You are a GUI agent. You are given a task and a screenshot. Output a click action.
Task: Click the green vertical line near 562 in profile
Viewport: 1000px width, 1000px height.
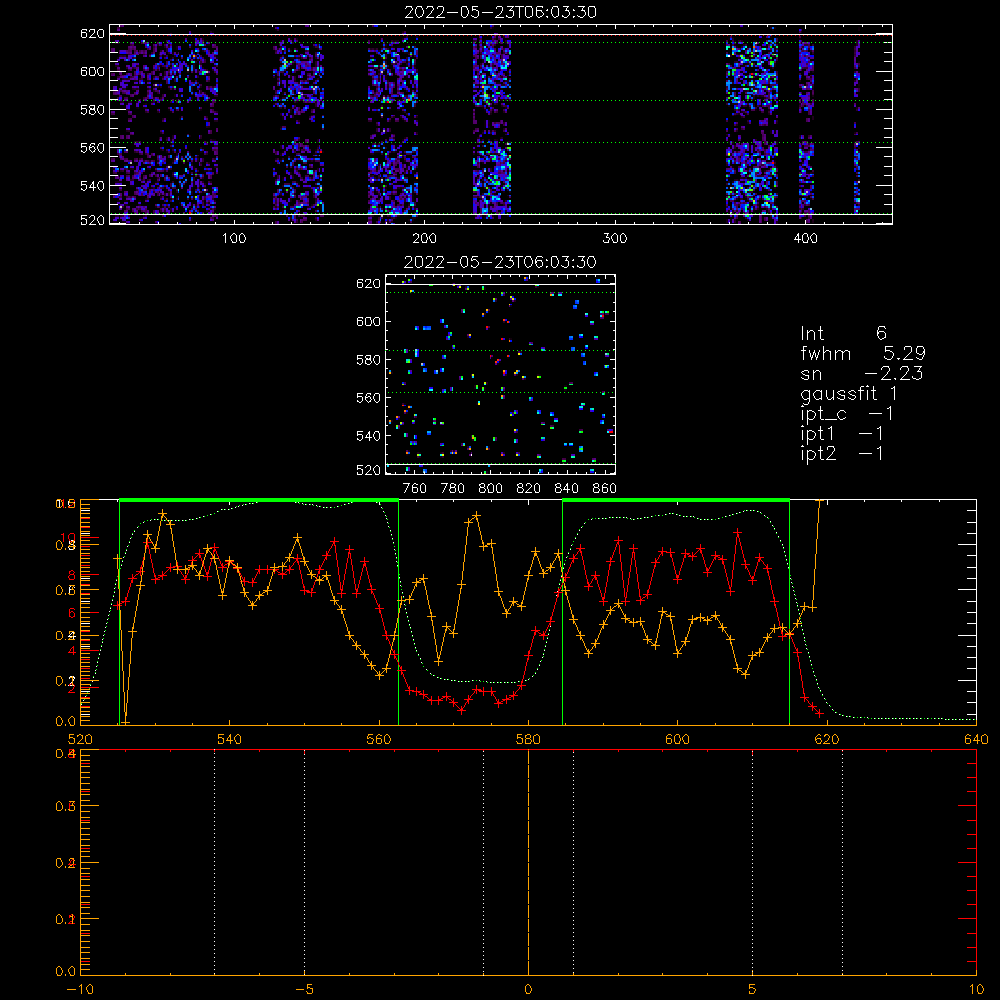[x=399, y=614]
